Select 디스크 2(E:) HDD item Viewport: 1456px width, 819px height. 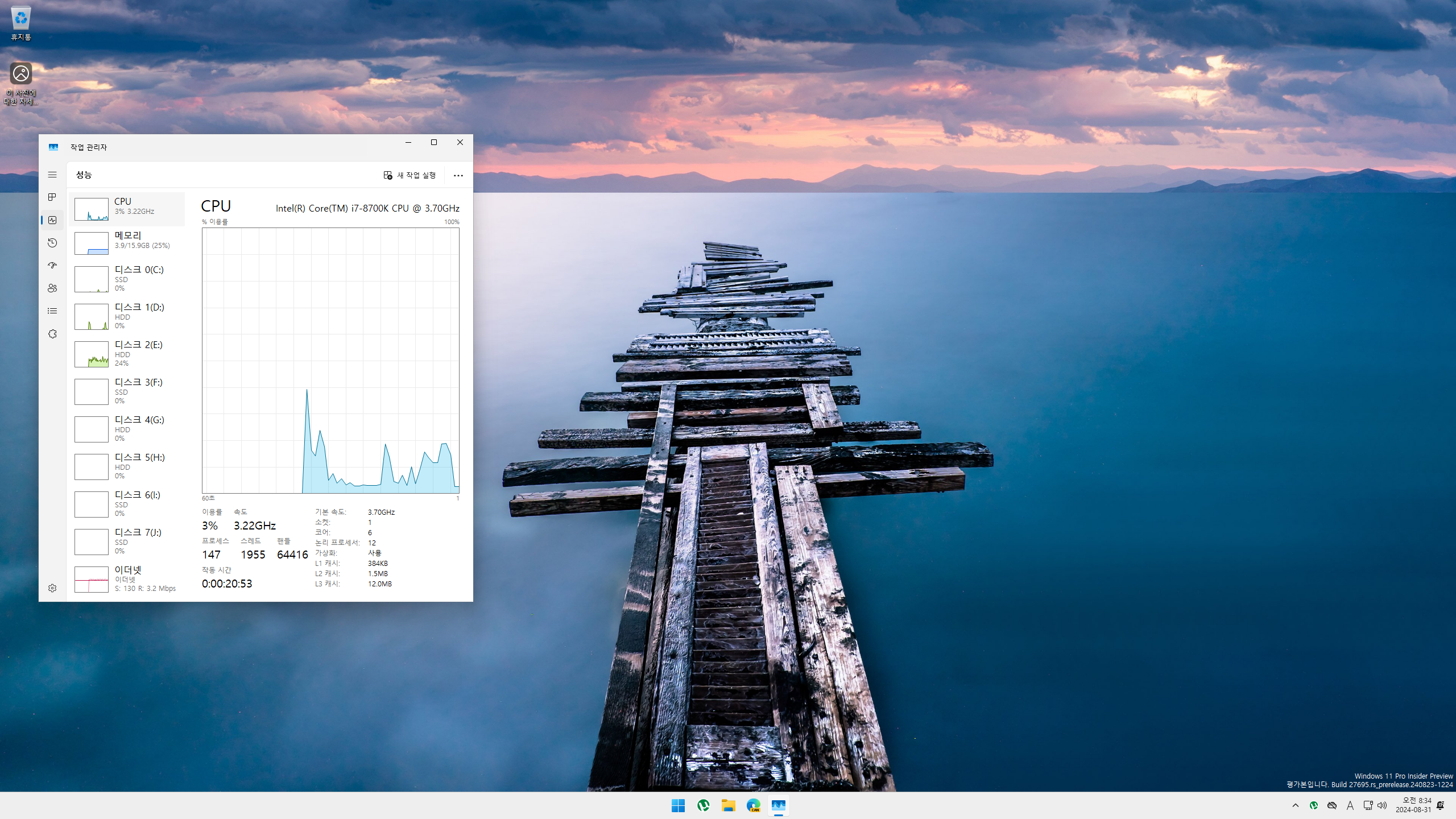coord(127,354)
